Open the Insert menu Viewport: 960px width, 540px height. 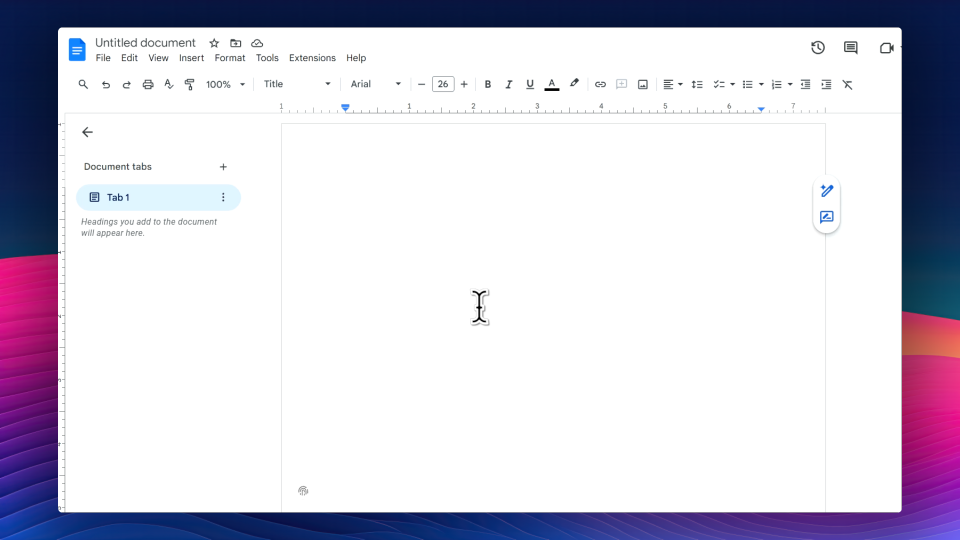click(191, 58)
